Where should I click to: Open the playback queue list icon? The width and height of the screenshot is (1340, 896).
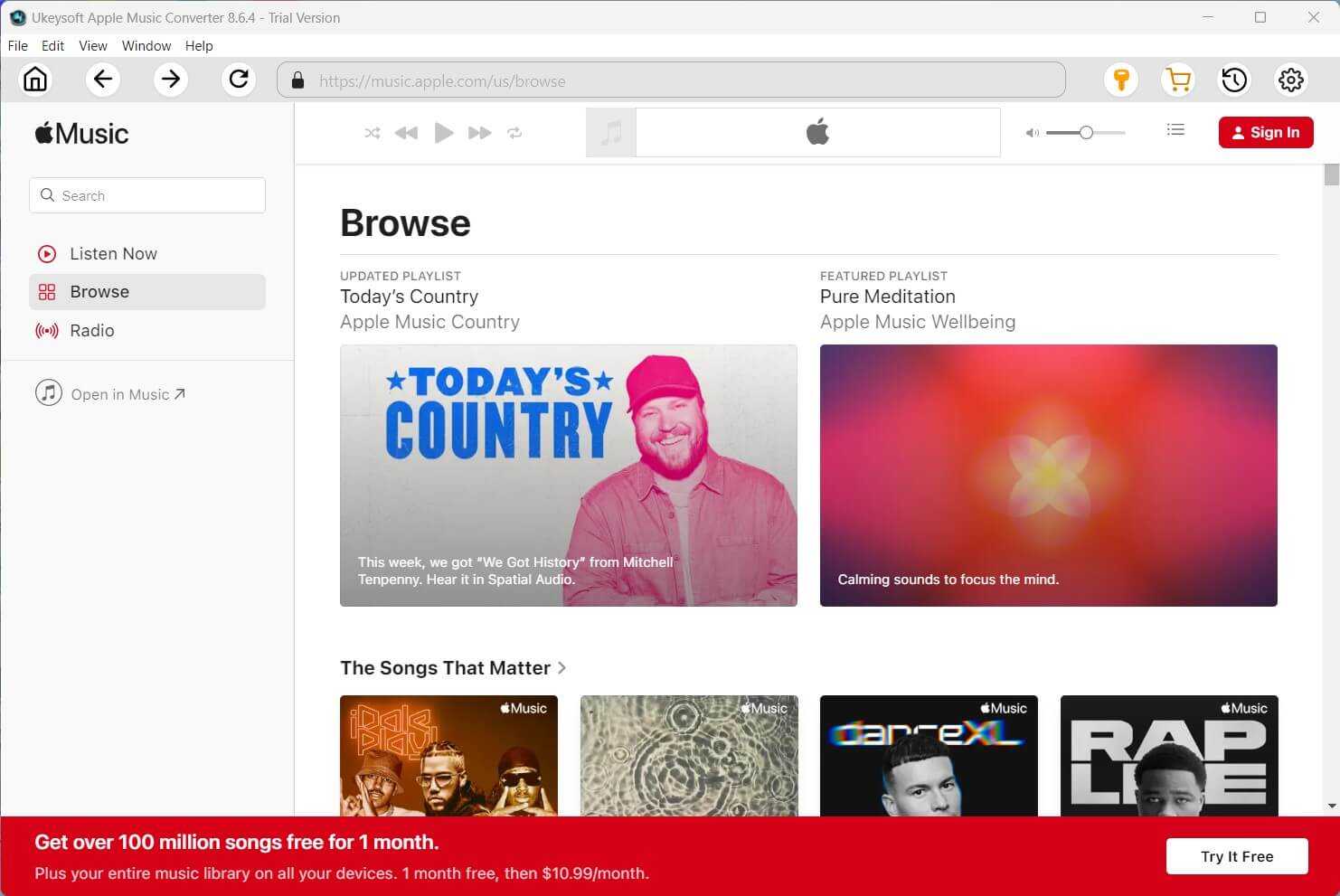point(1175,130)
